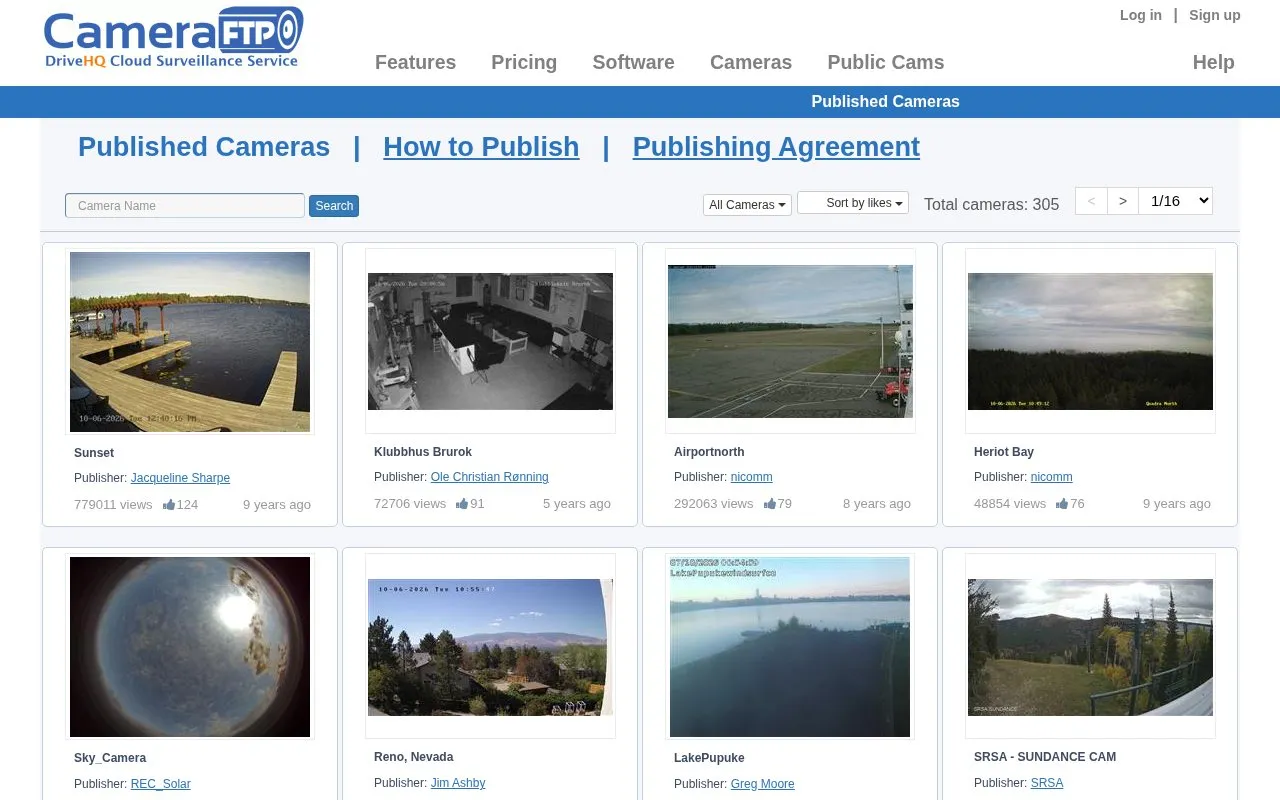This screenshot has width=1280, height=800.
Task: Open the Airportnorth camera thumbnail
Action: click(790, 341)
